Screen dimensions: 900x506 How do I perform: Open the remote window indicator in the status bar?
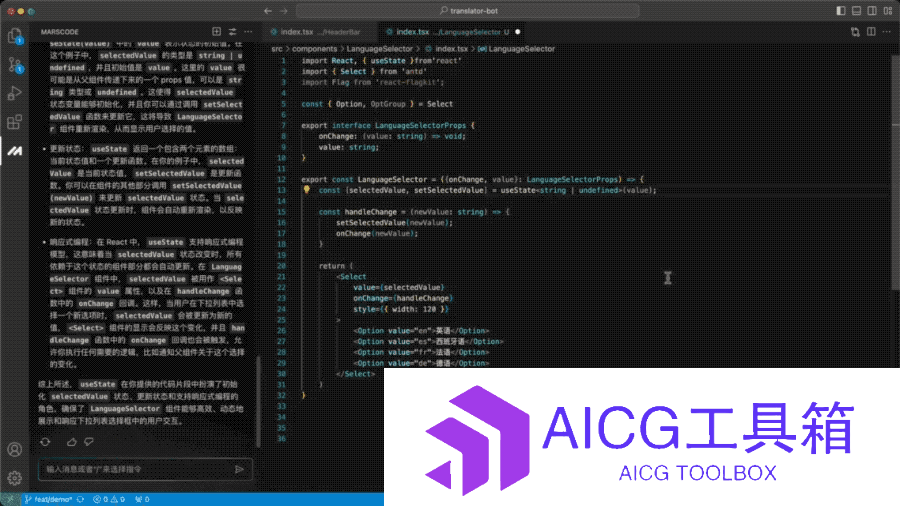tap(10, 500)
